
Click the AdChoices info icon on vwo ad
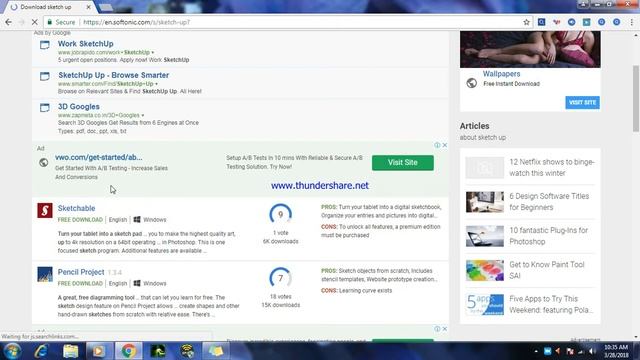437,145
